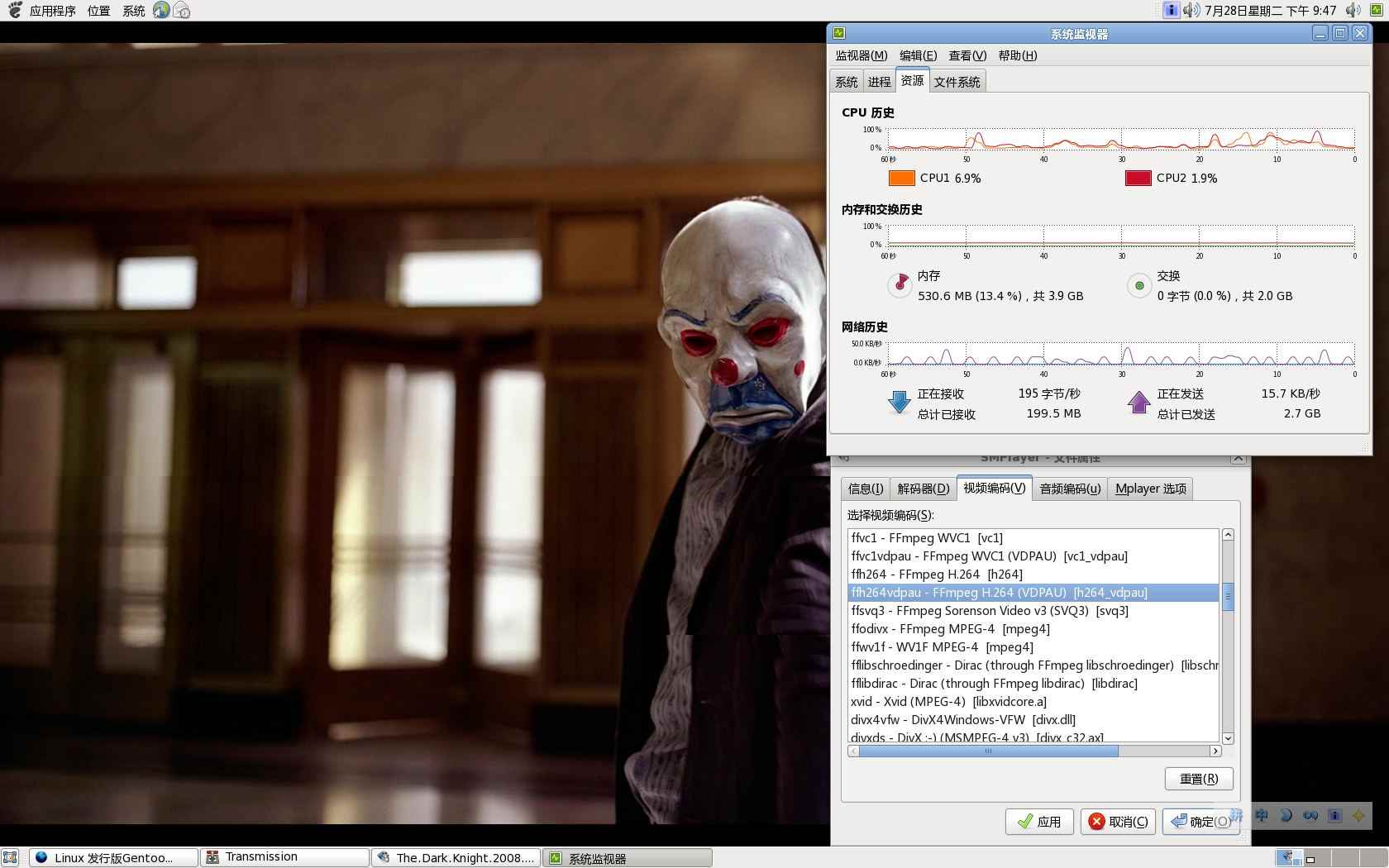Click the yellow star icon in input bar
Viewport: 1389px width, 868px height.
(x=1358, y=815)
